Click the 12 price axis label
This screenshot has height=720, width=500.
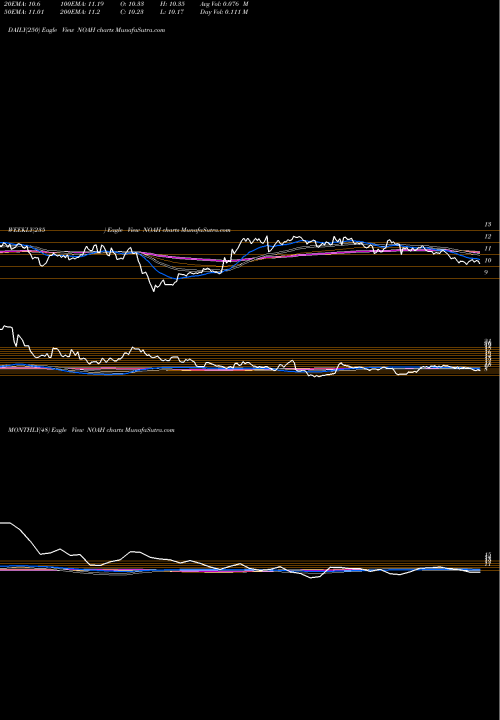[x=488, y=236]
